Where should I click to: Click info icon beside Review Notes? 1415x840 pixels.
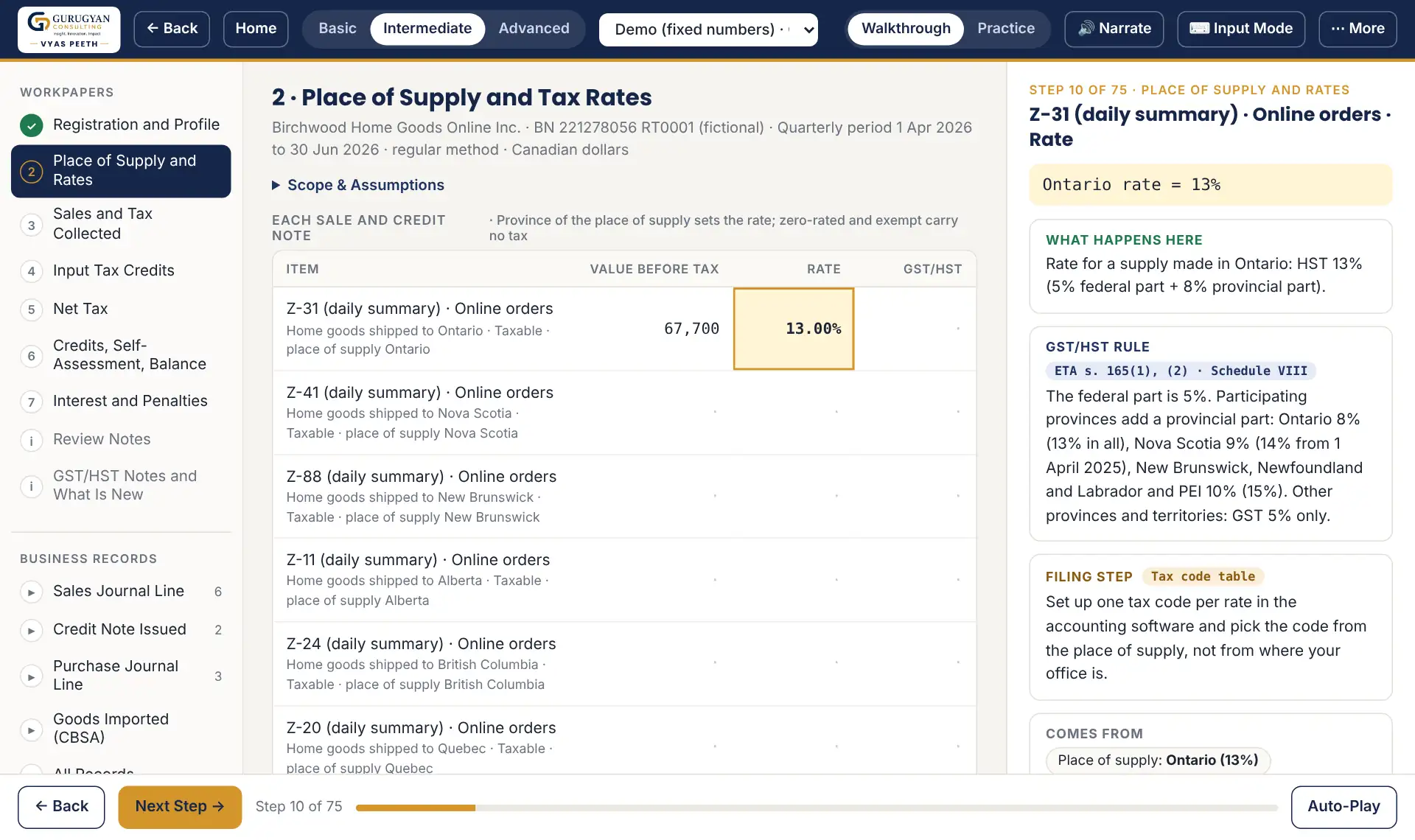point(32,441)
